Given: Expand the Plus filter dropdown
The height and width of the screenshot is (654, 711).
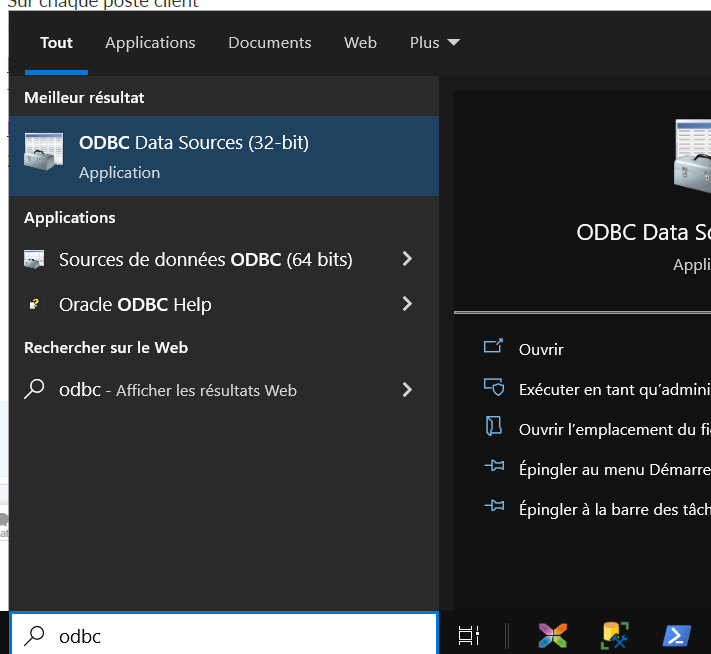Looking at the screenshot, I should click(x=434, y=43).
